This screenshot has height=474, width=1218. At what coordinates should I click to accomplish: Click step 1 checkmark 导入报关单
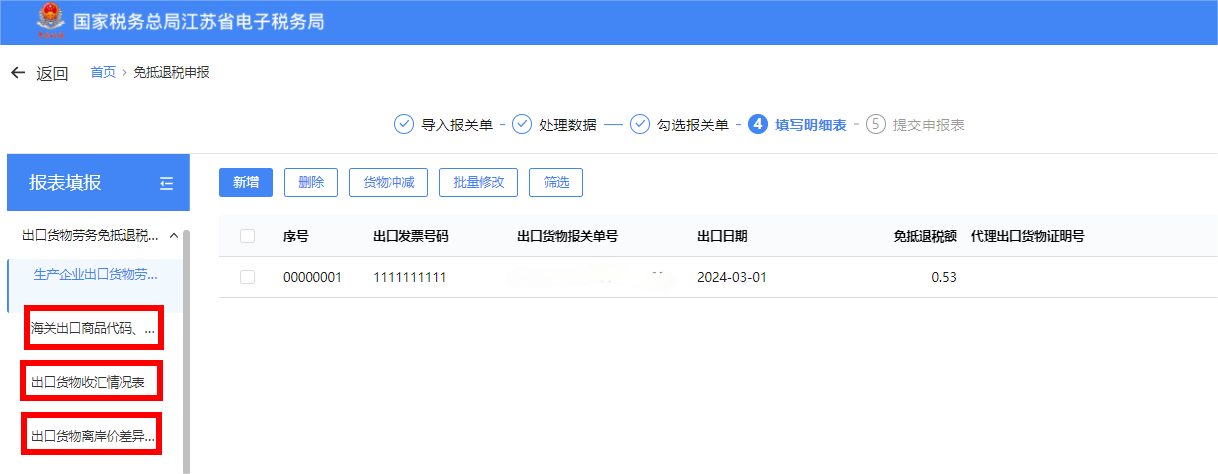tap(403, 125)
